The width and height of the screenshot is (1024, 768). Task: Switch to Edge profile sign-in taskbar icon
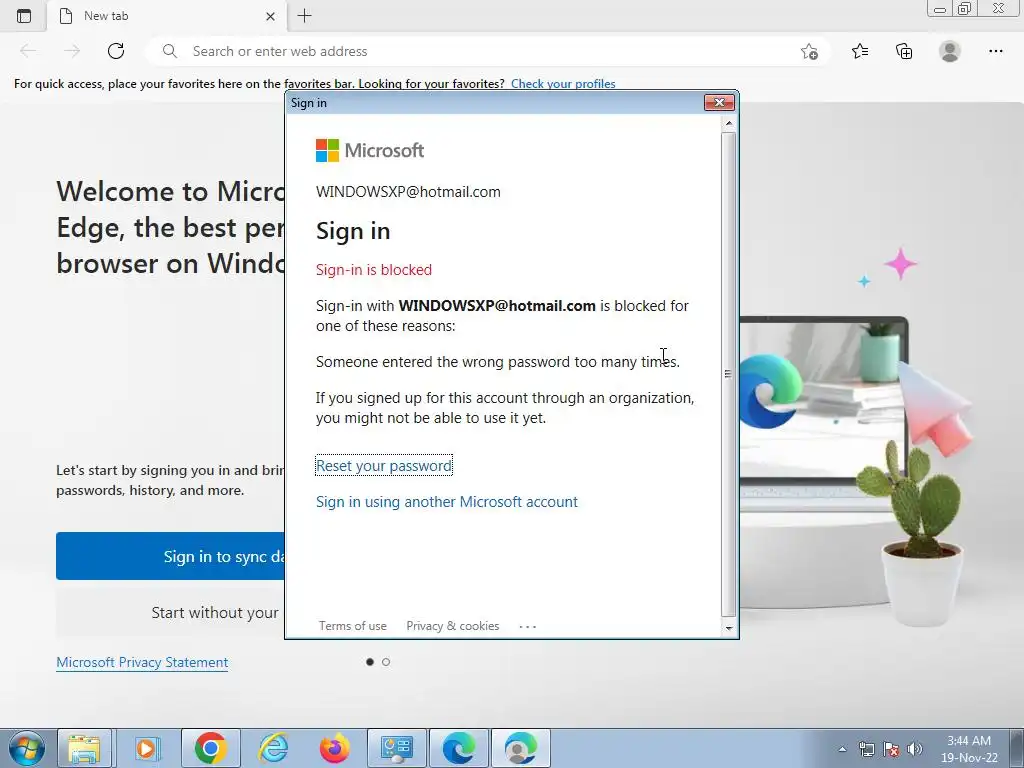(520, 748)
